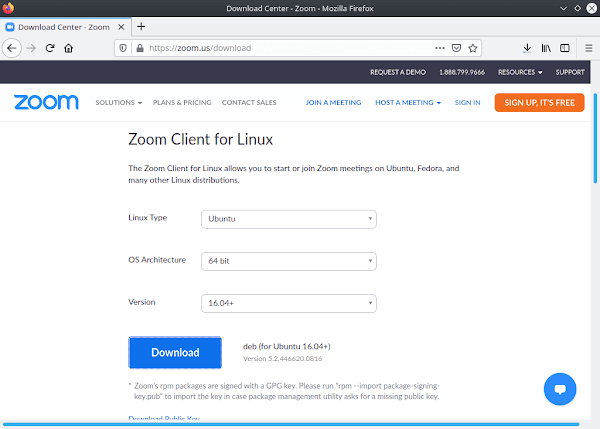This screenshot has width=600, height=429.
Task: Select the Download Center - Zoom tab
Action: click(x=64, y=27)
